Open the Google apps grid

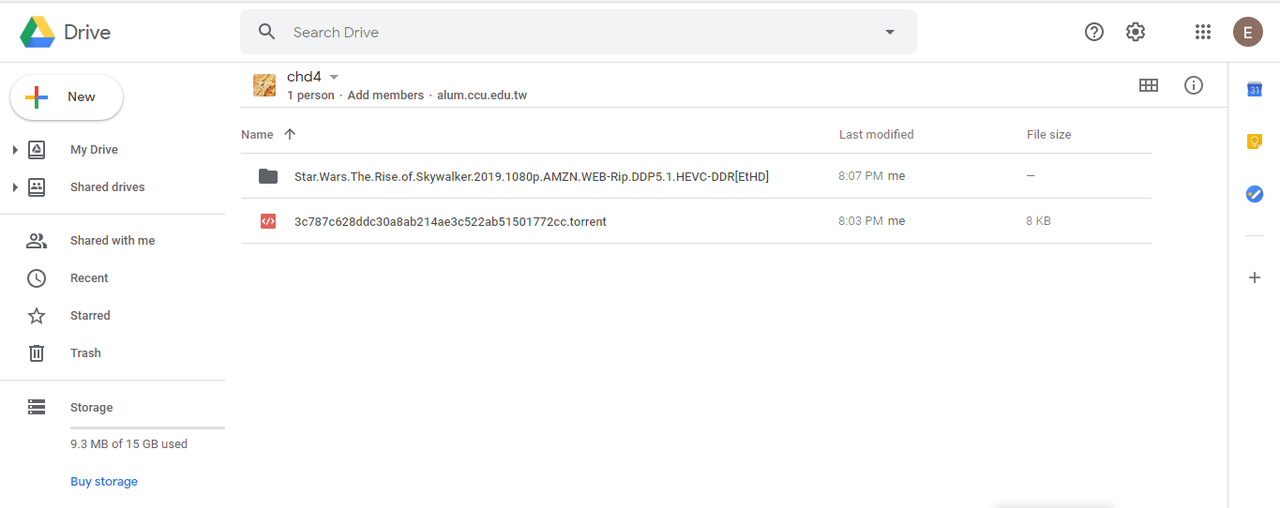pos(1203,32)
